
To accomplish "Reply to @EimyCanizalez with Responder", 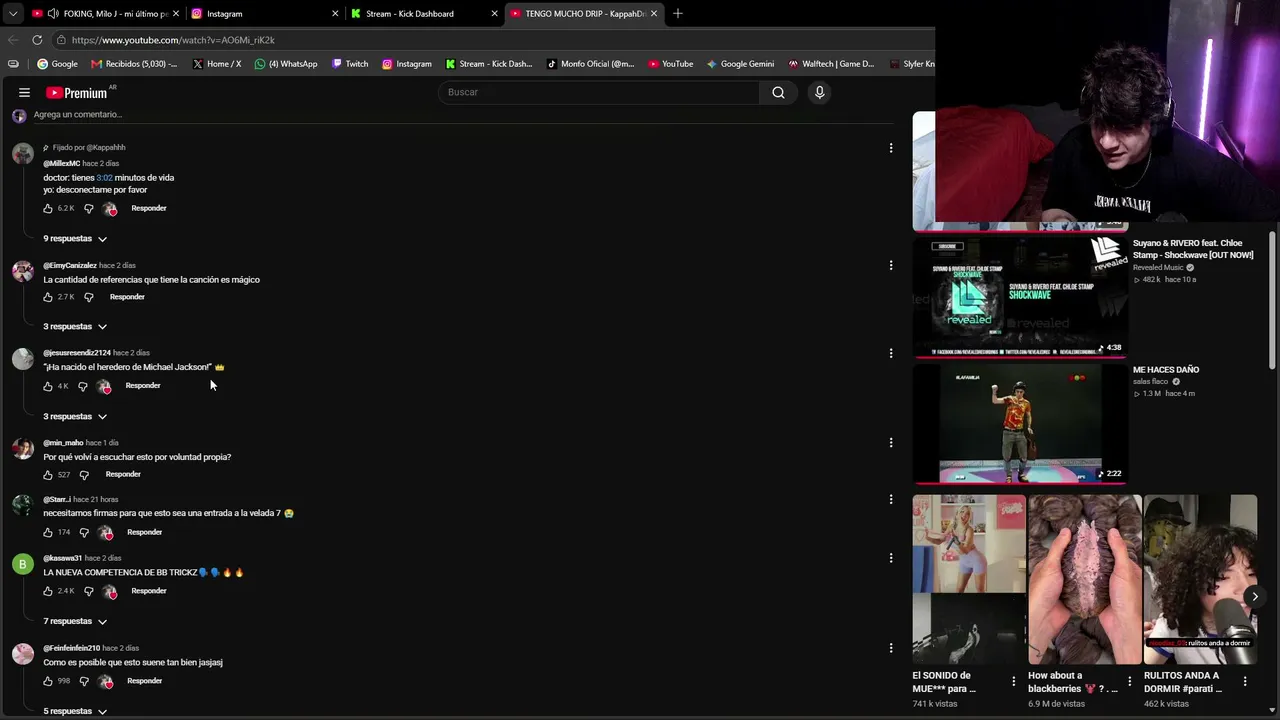I will tap(127, 297).
